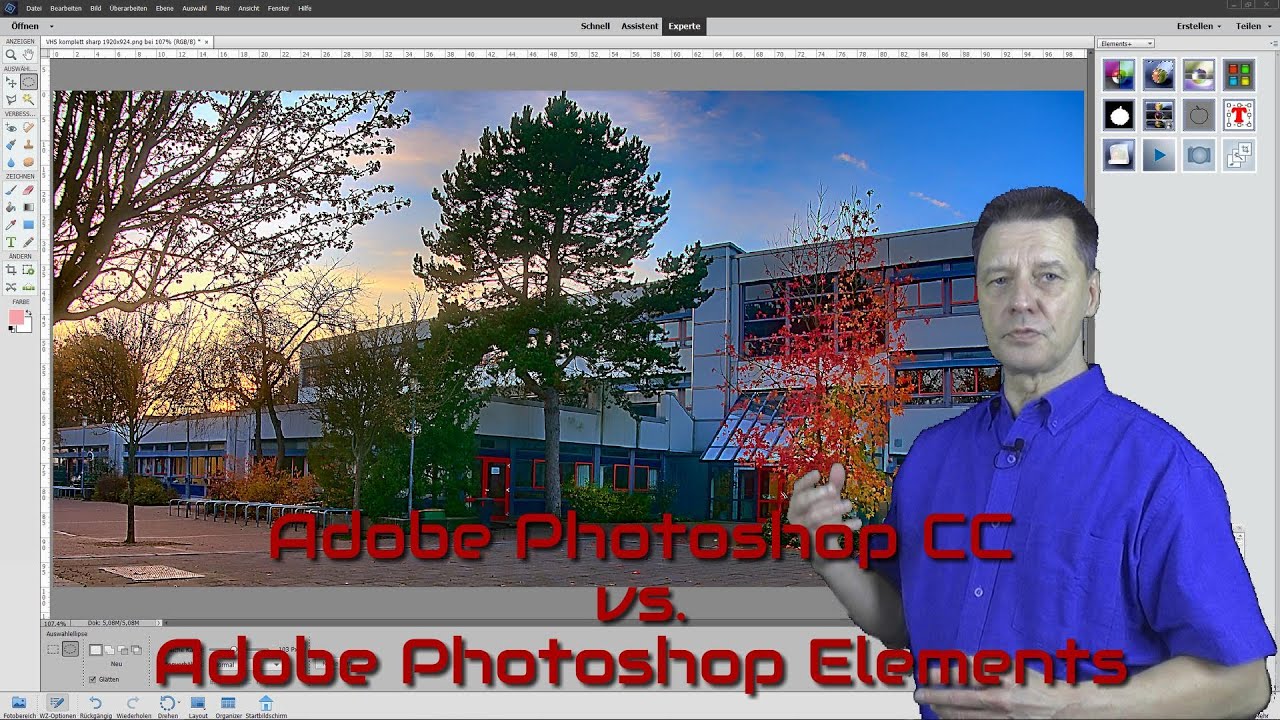Viewport: 1280px width, 720px height.
Task: Set selection mode to add to selection
Action: pos(109,650)
